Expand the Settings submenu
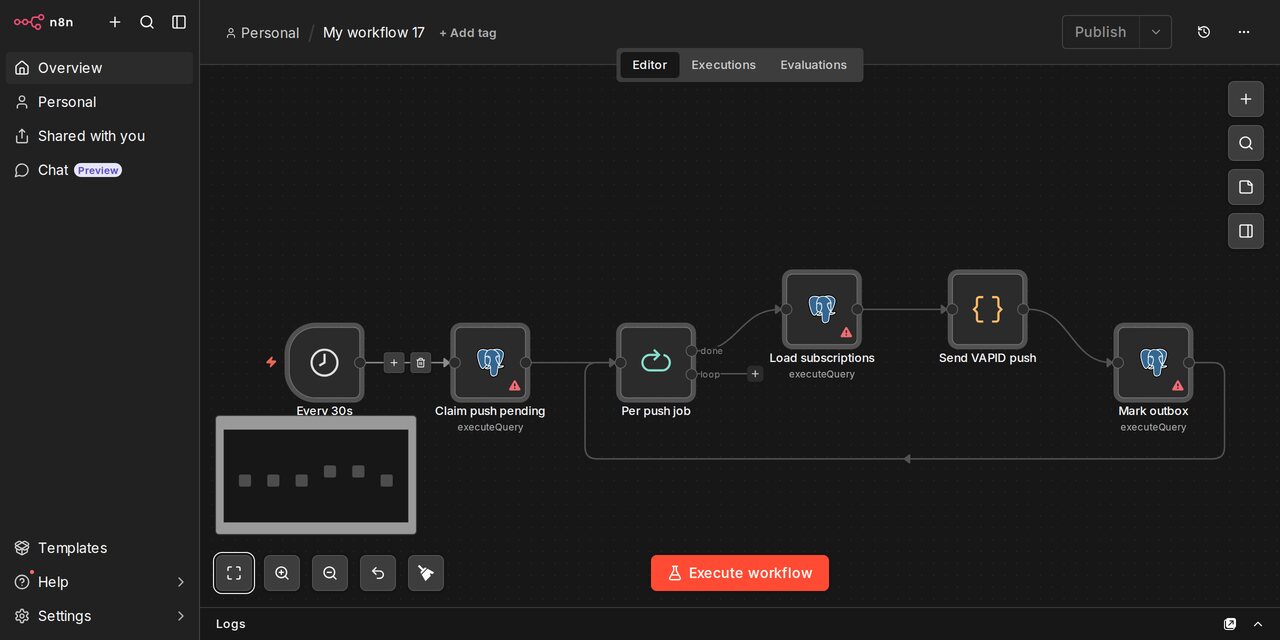This screenshot has width=1280, height=640. click(x=181, y=616)
